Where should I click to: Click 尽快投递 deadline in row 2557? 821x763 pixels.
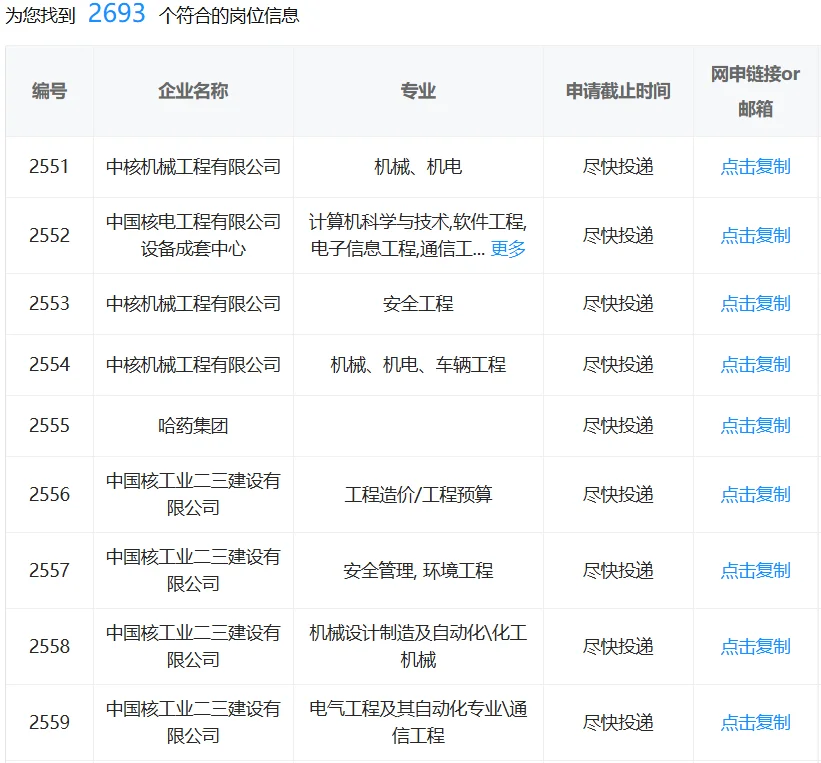point(618,570)
